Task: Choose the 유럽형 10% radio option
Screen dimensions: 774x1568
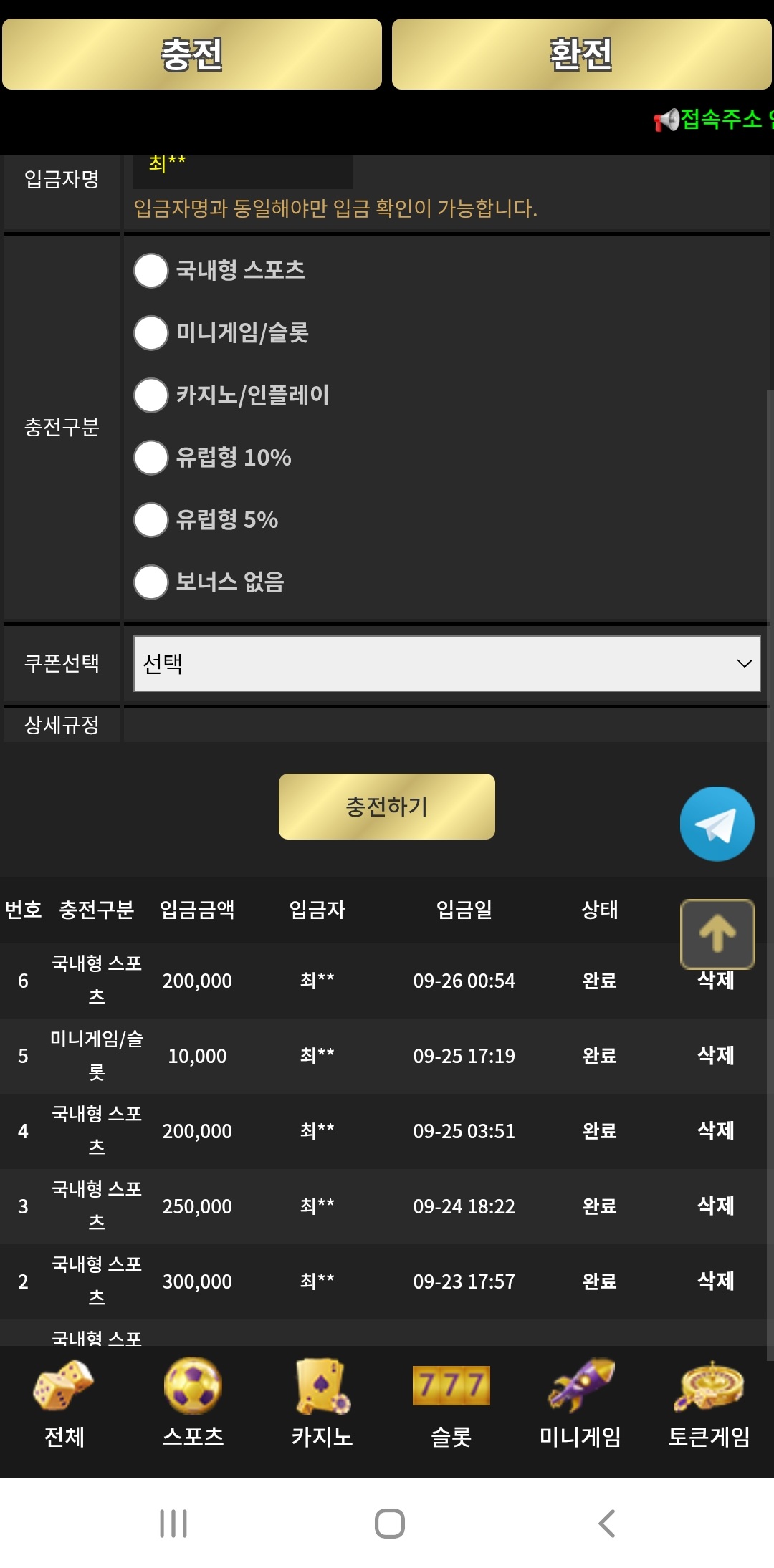Action: point(151,458)
